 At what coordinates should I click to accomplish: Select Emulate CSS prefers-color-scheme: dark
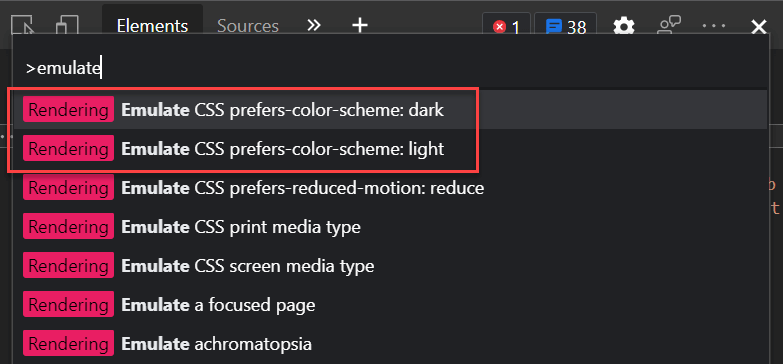(391, 110)
